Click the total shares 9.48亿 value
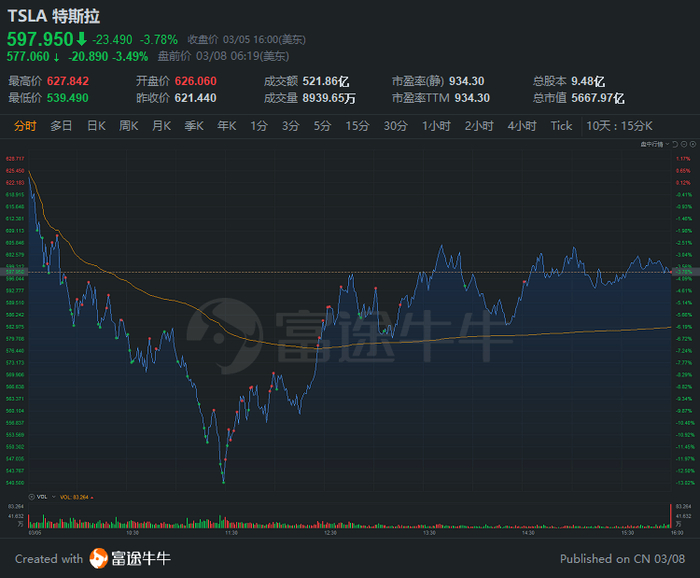The width and height of the screenshot is (700, 578). tap(588, 81)
